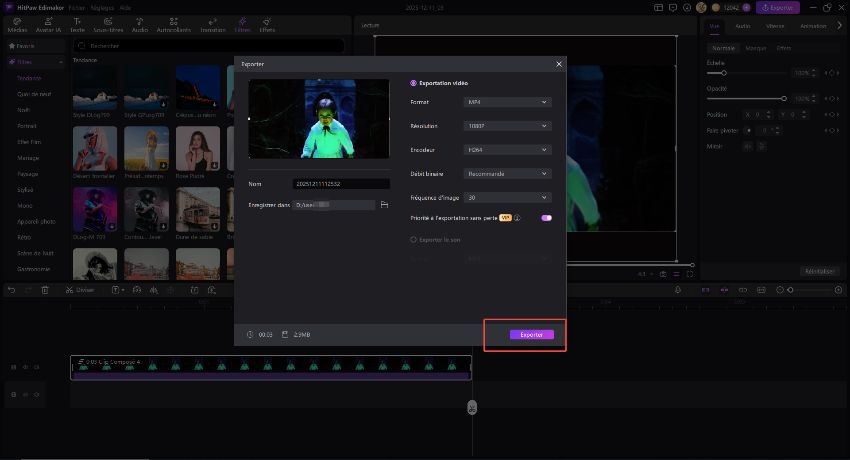Click the Enregistrer dans path field
850x460 pixels.
[333, 205]
